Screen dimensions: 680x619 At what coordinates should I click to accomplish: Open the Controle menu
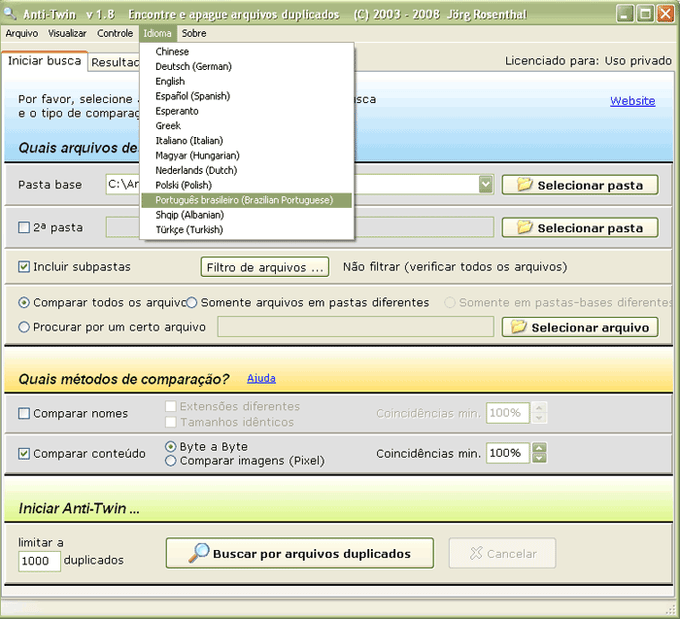tap(115, 33)
